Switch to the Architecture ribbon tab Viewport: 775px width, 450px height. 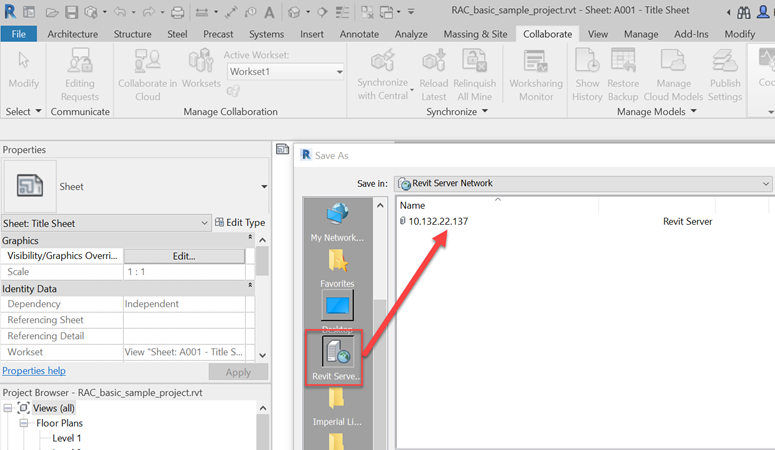(73, 34)
